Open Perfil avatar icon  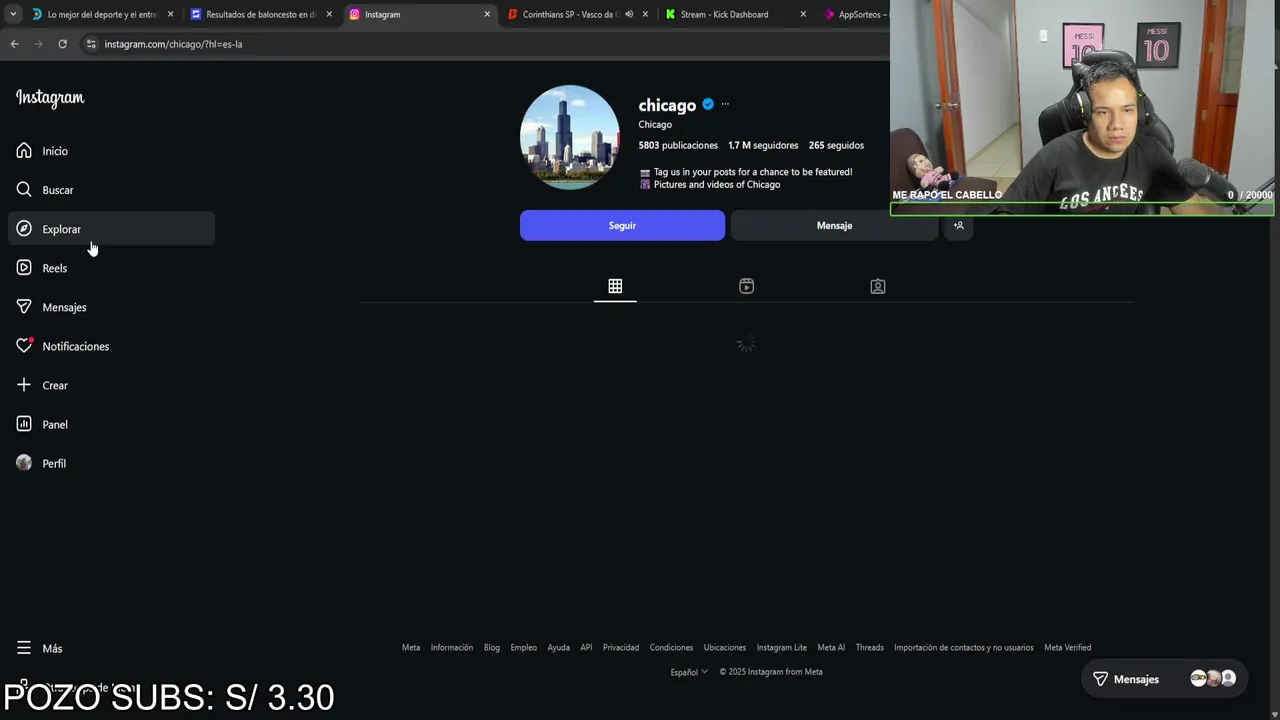click(x=24, y=463)
